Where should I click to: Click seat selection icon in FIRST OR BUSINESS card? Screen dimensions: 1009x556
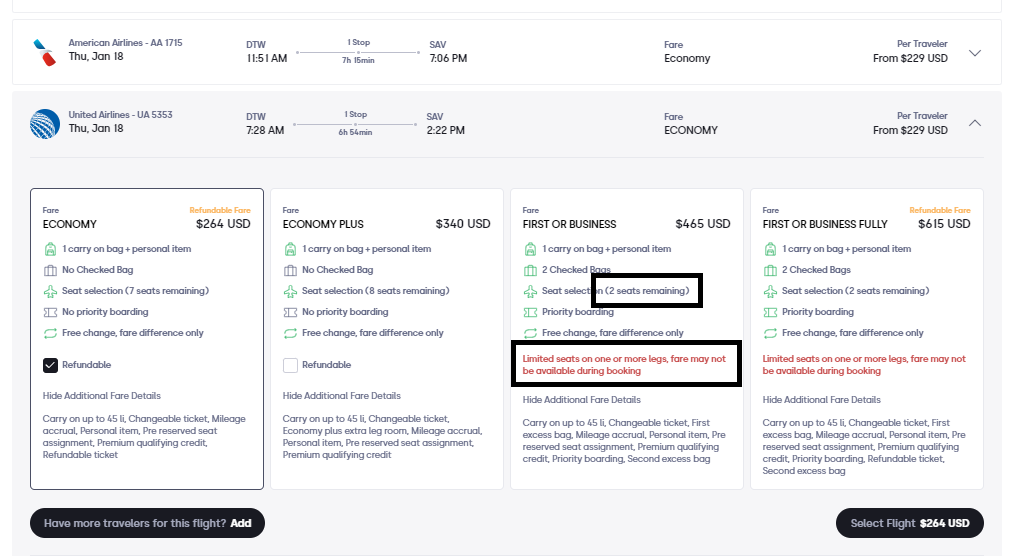tap(530, 292)
